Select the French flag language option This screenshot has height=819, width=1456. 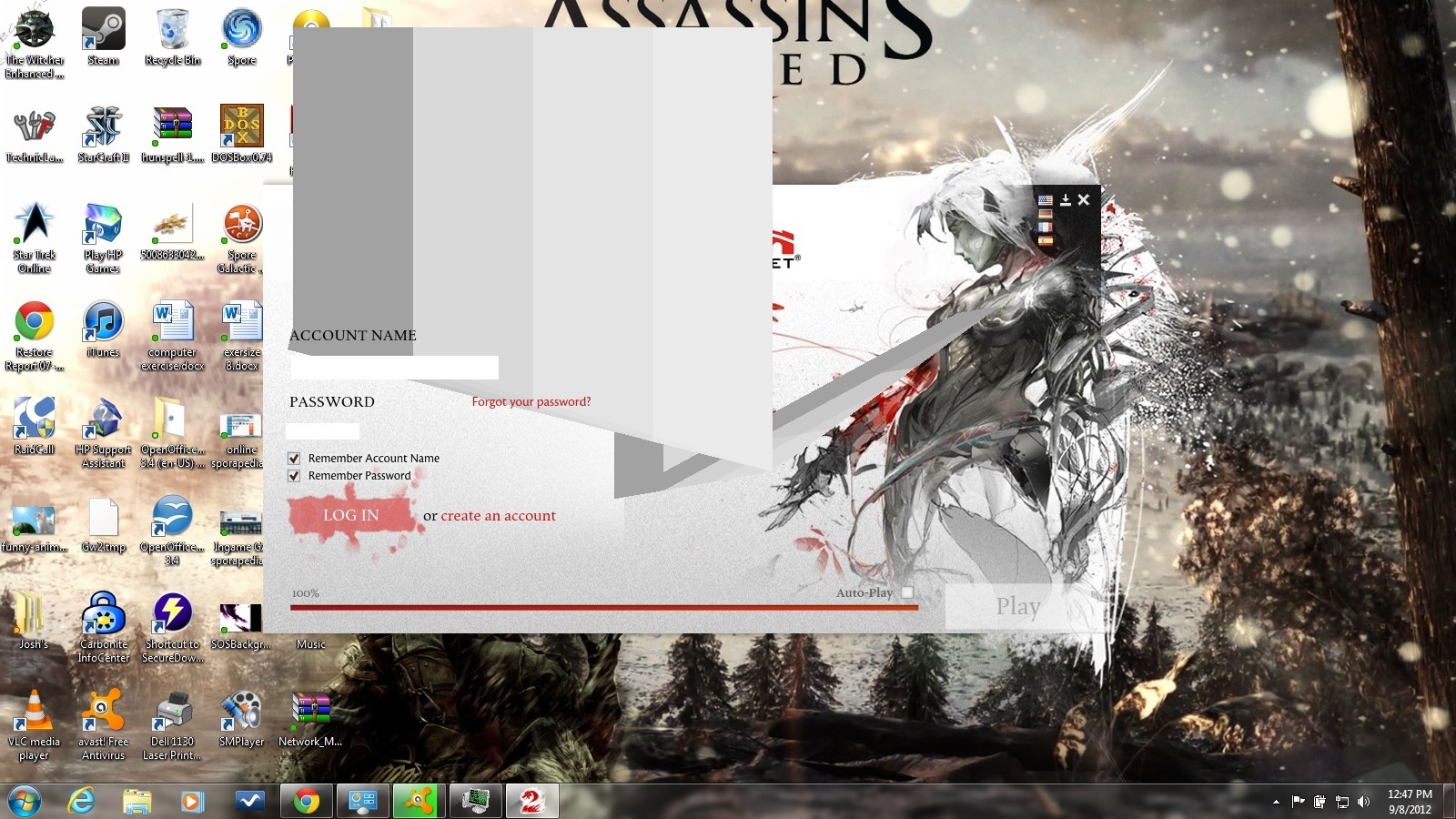point(1046,227)
